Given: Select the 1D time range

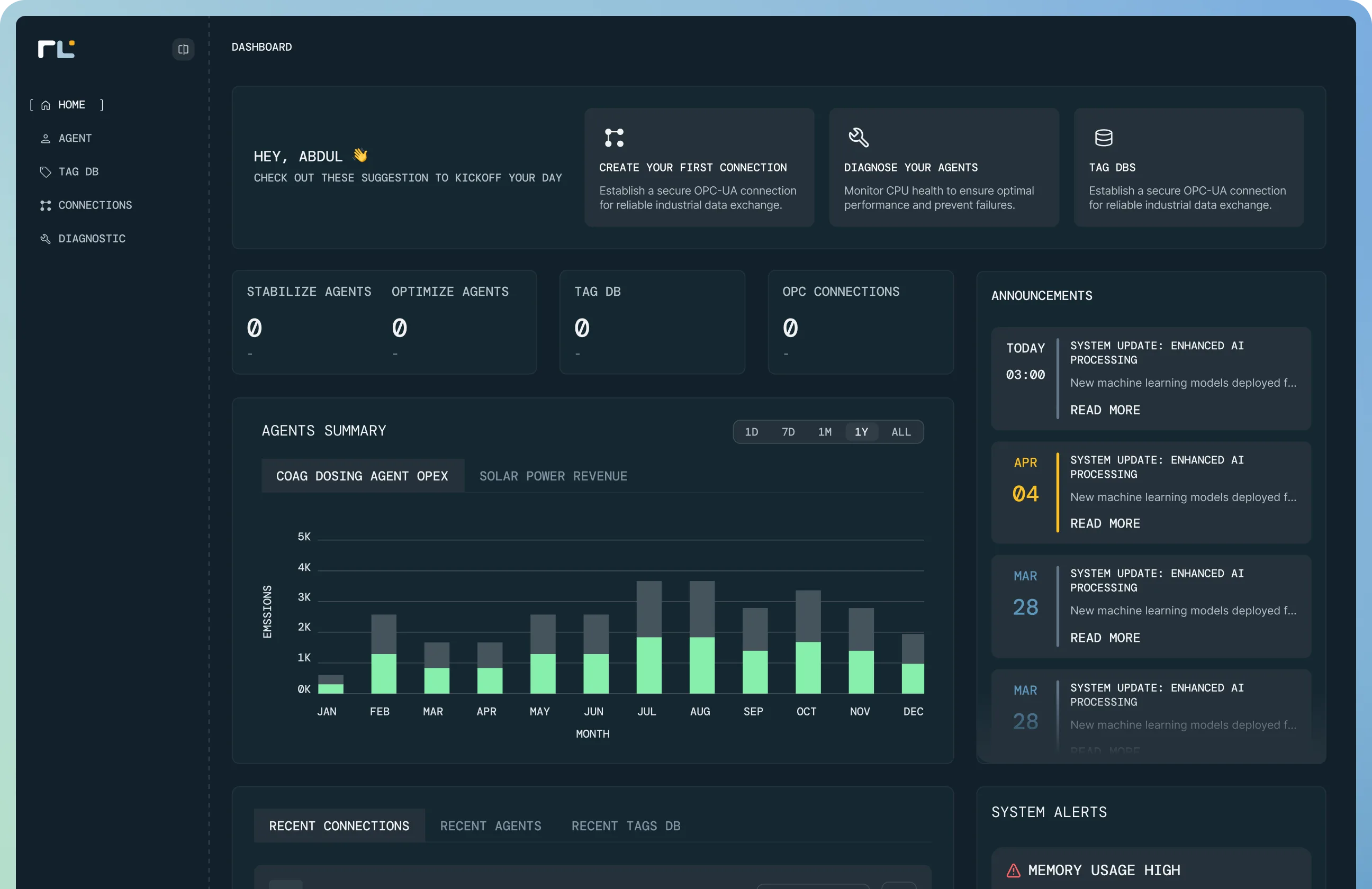Looking at the screenshot, I should coord(751,432).
